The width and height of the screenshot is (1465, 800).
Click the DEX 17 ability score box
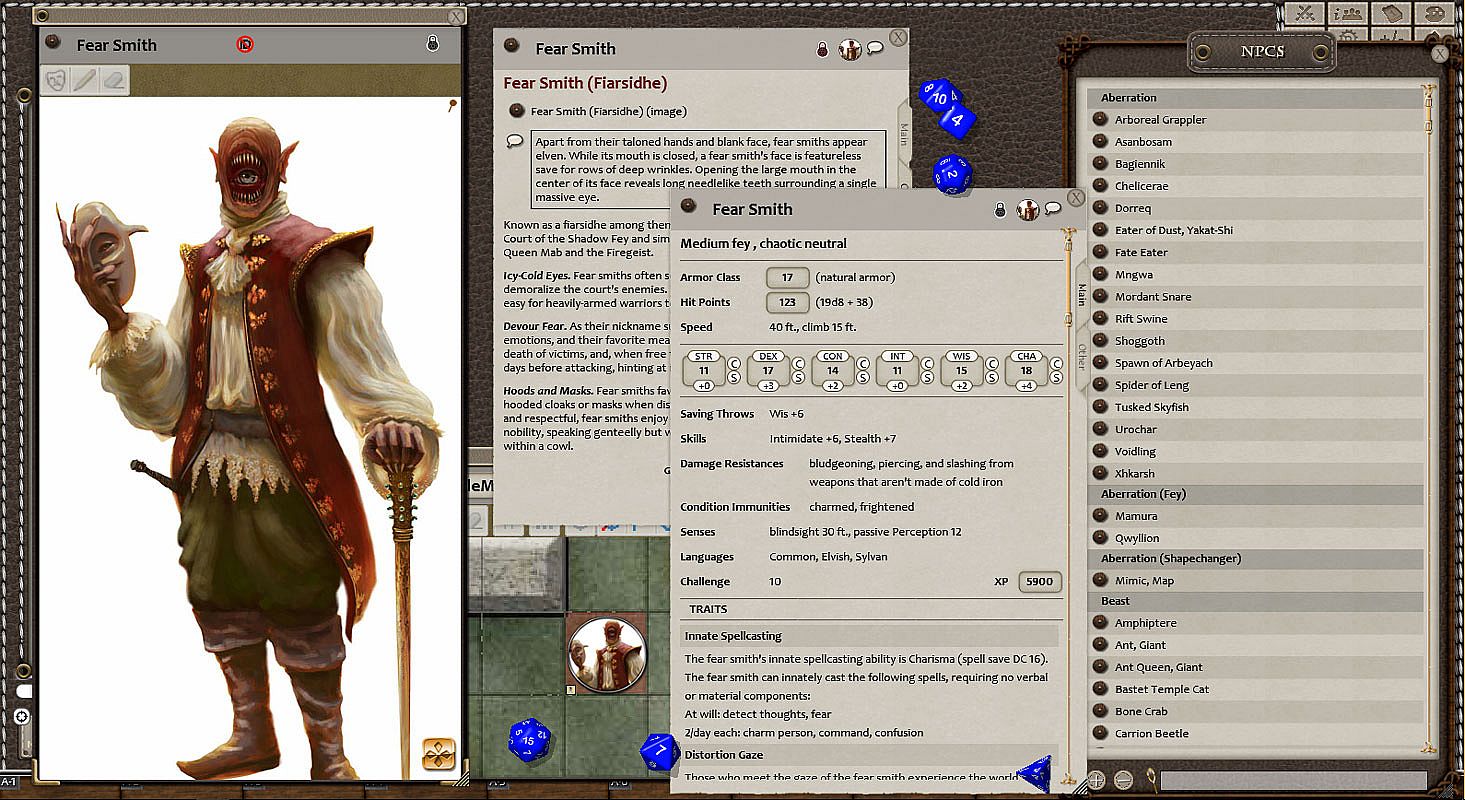click(768, 370)
